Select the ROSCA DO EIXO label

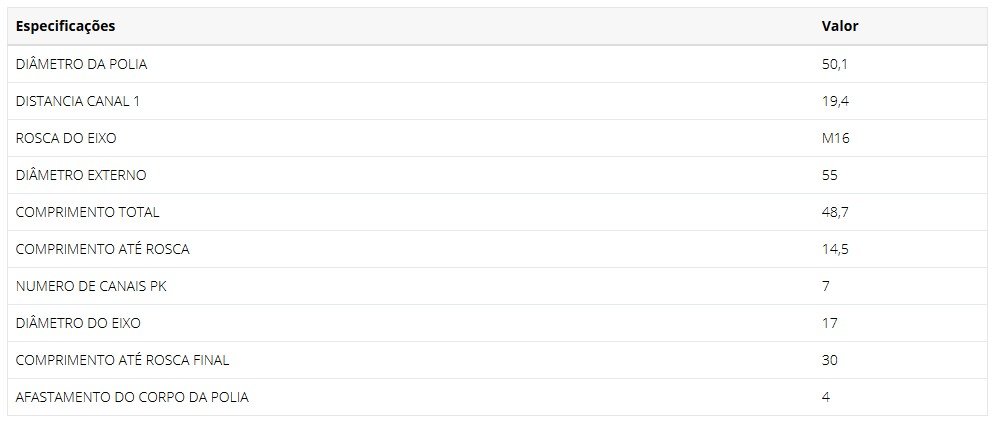coord(66,138)
